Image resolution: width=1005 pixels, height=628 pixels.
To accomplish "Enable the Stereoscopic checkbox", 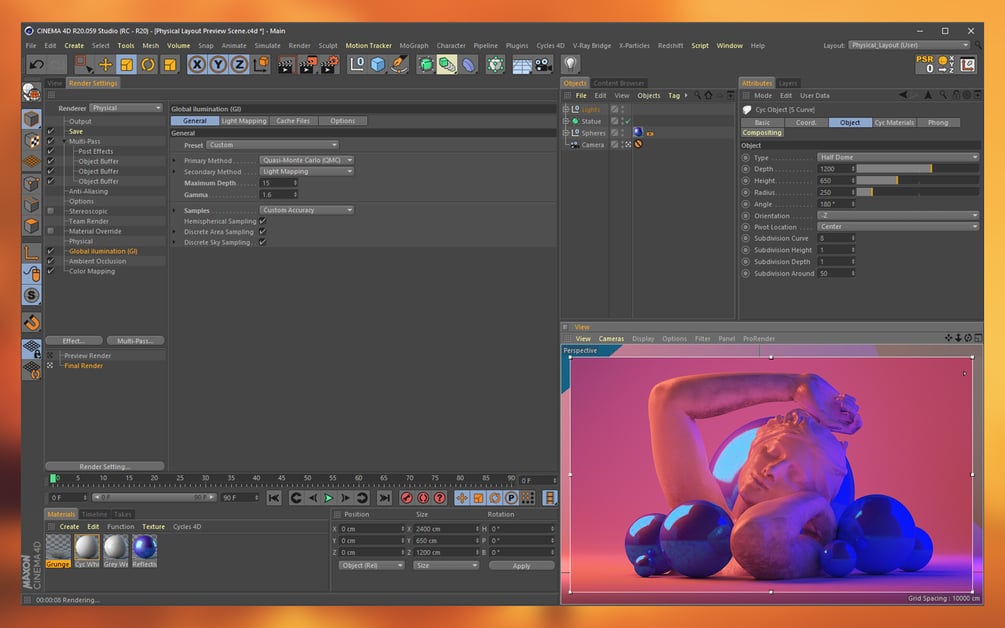I will (51, 211).
